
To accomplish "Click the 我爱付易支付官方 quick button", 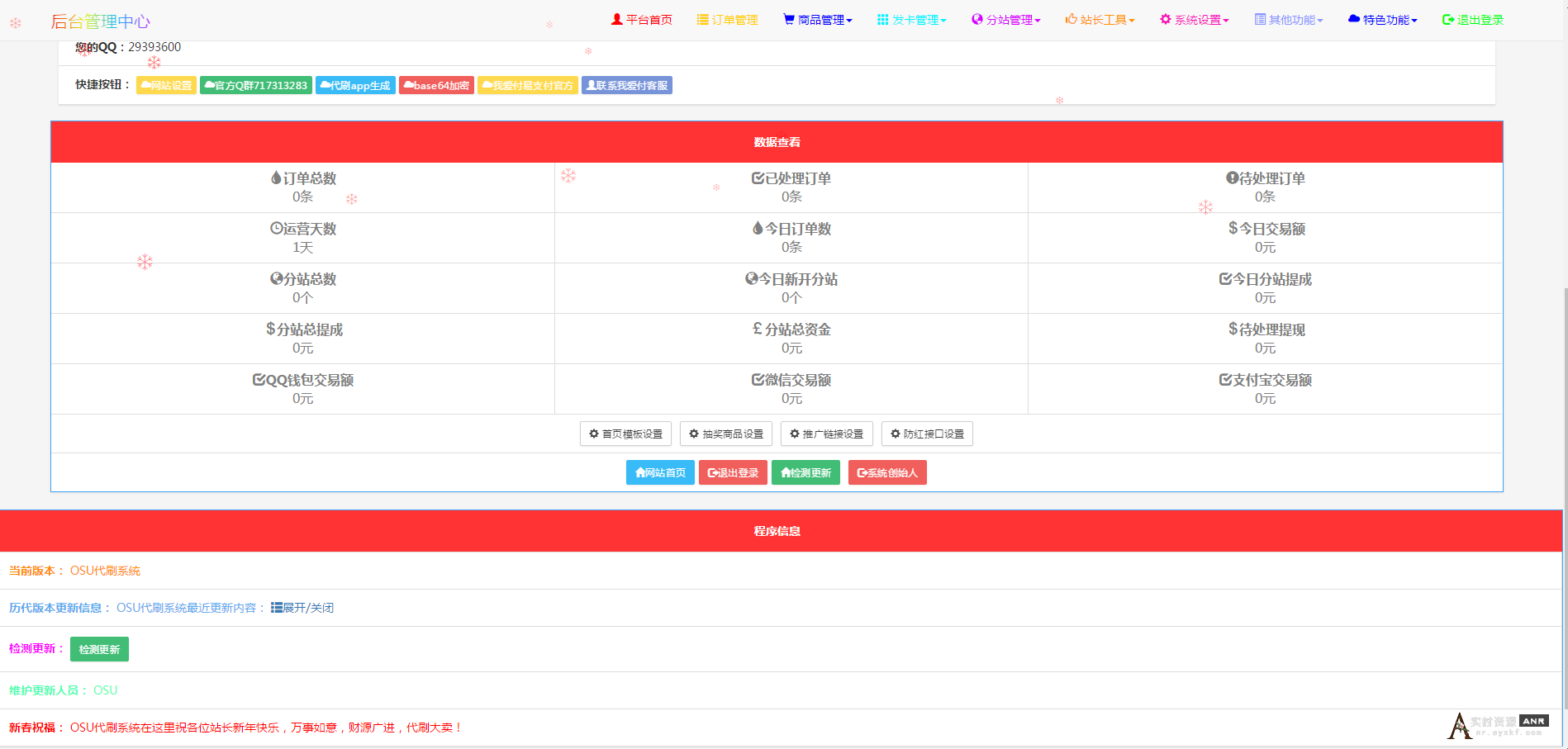I will pyautogui.click(x=528, y=85).
